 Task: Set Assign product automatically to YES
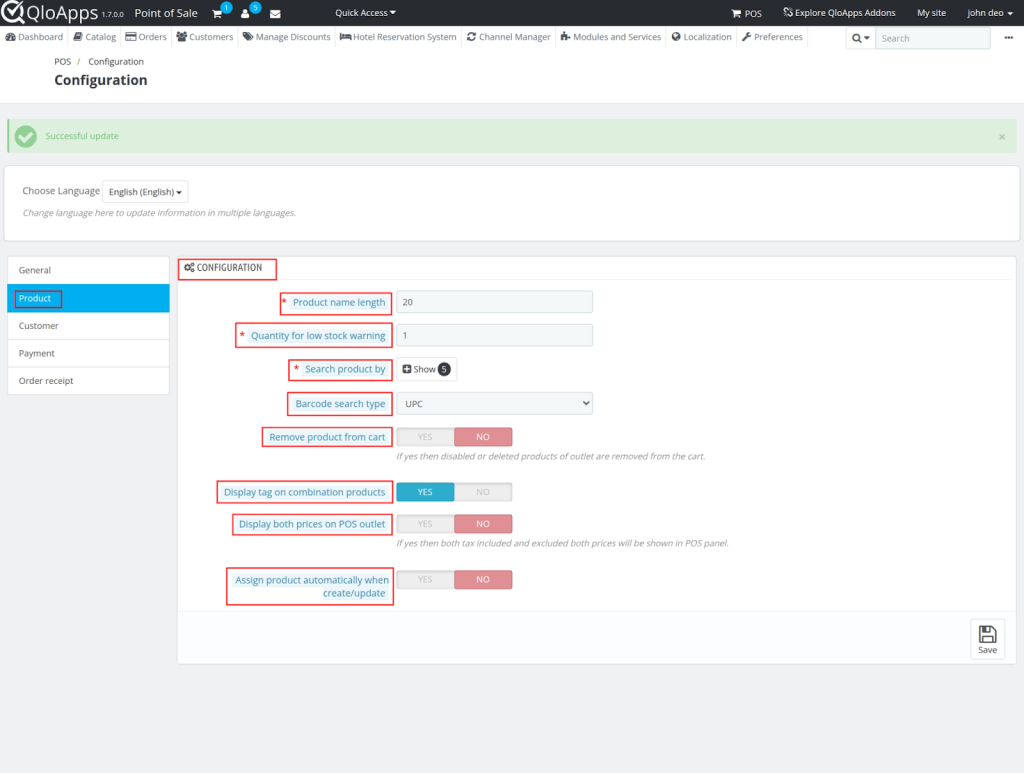coord(425,580)
